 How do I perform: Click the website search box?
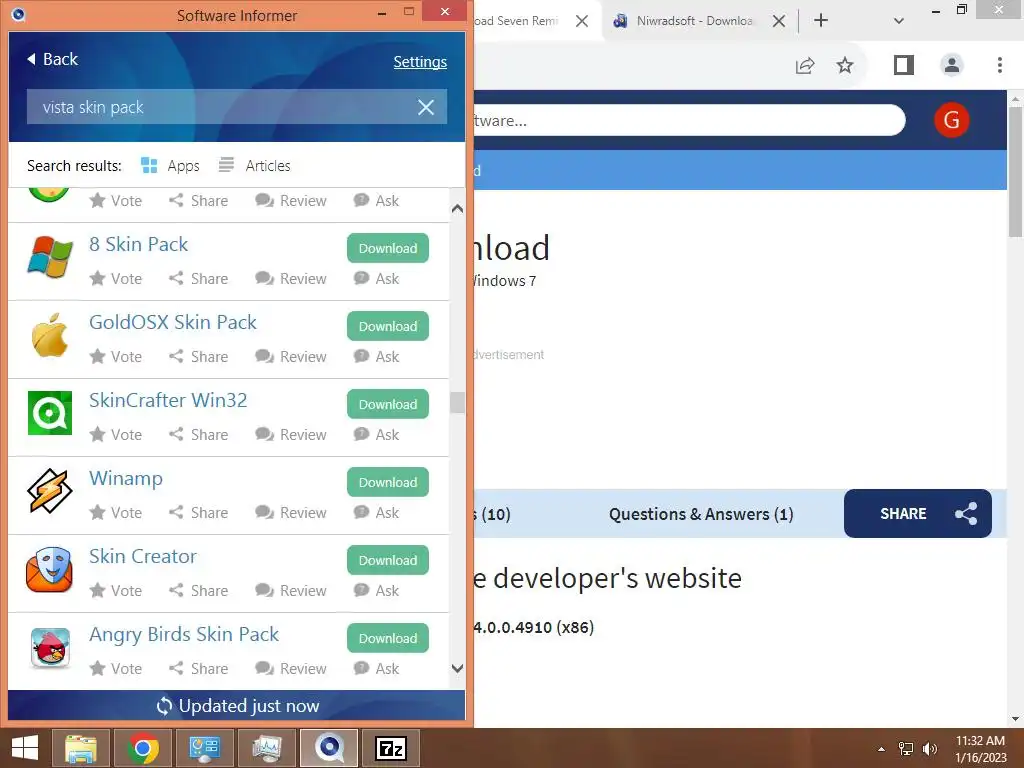[x=689, y=120]
